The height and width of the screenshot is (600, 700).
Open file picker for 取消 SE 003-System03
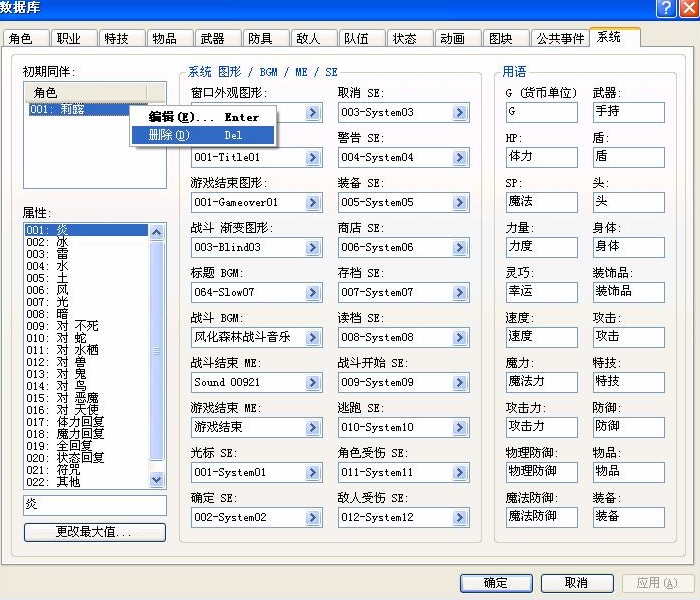460,112
